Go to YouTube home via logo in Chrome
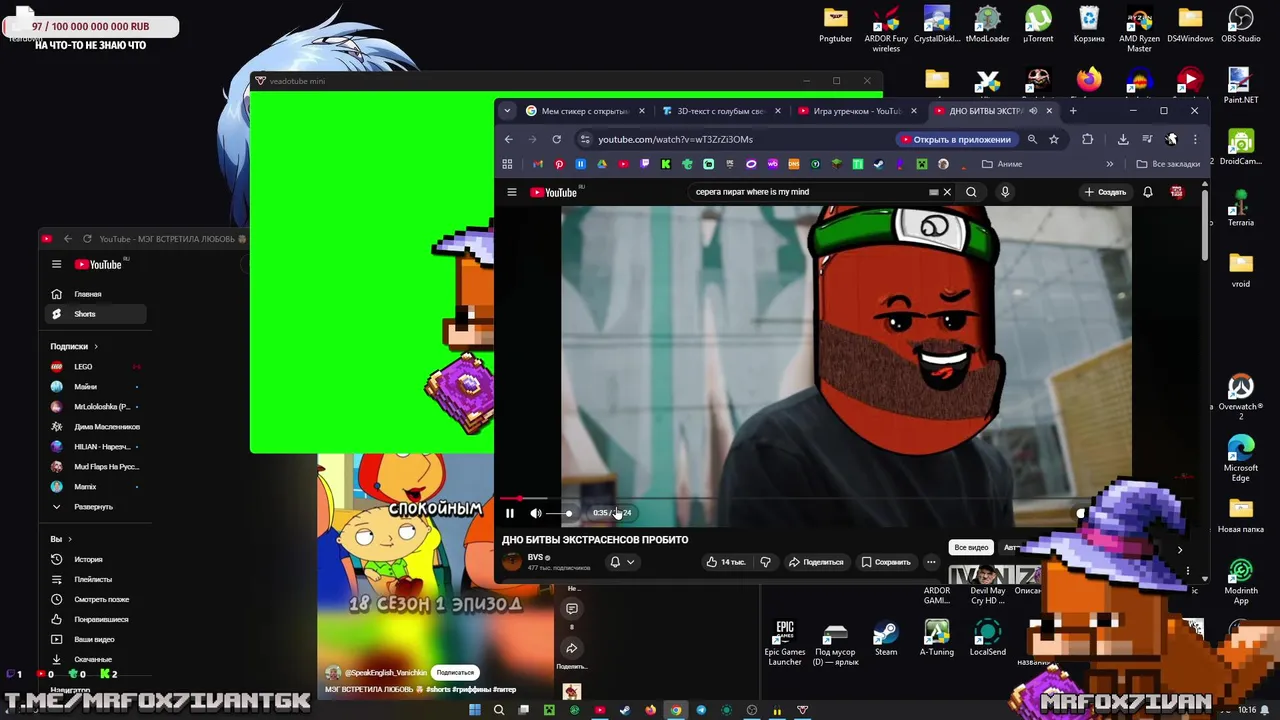This screenshot has height=720, width=1280. (x=556, y=192)
